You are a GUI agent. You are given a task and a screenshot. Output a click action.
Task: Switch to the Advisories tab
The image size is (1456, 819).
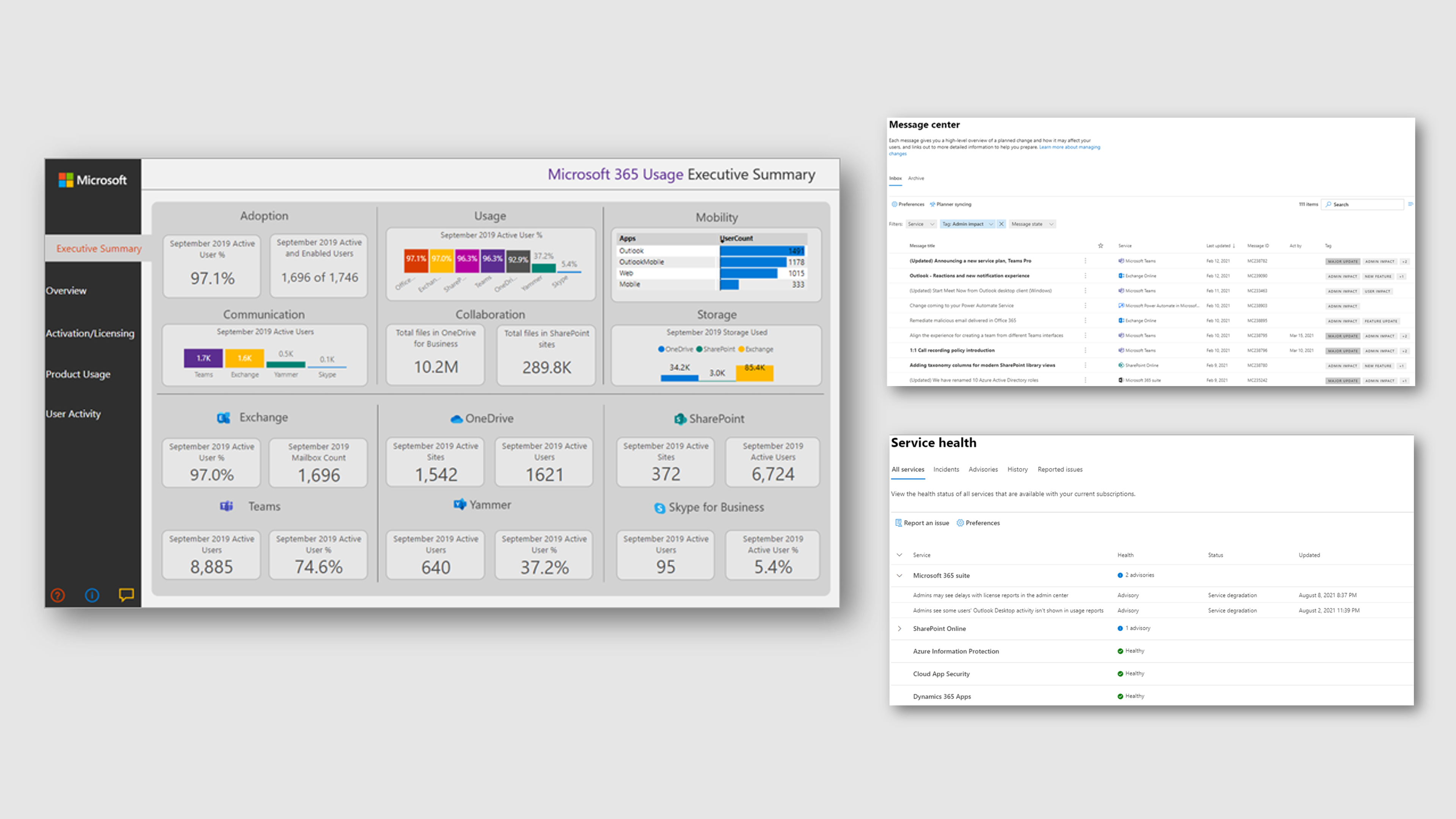point(983,469)
